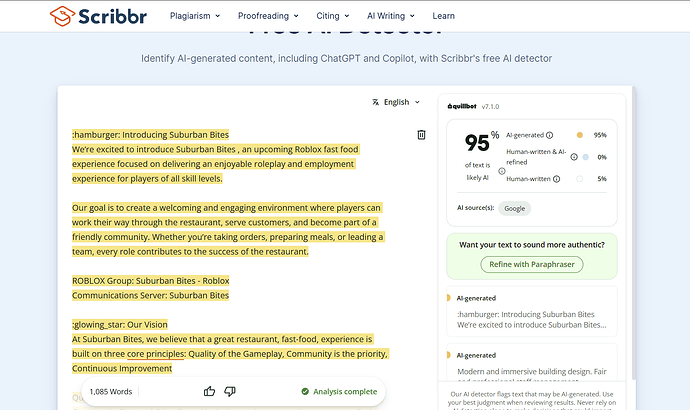
Task: Click the Citing dropdown chevron
Action: click(347, 16)
